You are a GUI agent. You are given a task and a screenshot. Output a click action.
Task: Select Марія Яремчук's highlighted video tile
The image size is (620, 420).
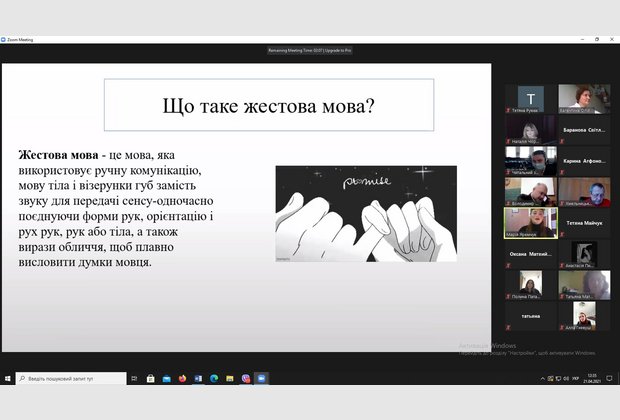point(530,222)
